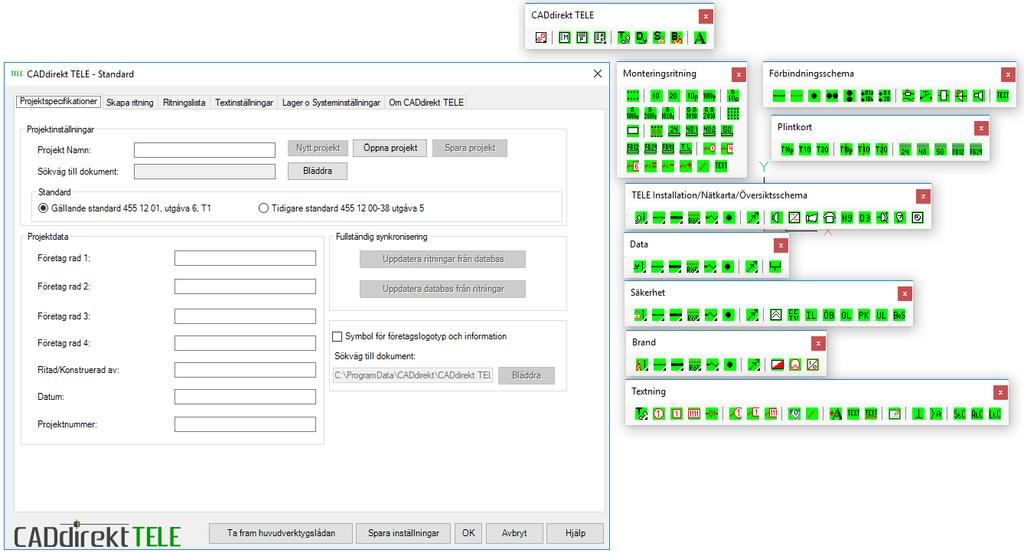Click the red settings icon in CADdirekt TELE toolbar
The height and width of the screenshot is (553, 1024).
(541, 38)
